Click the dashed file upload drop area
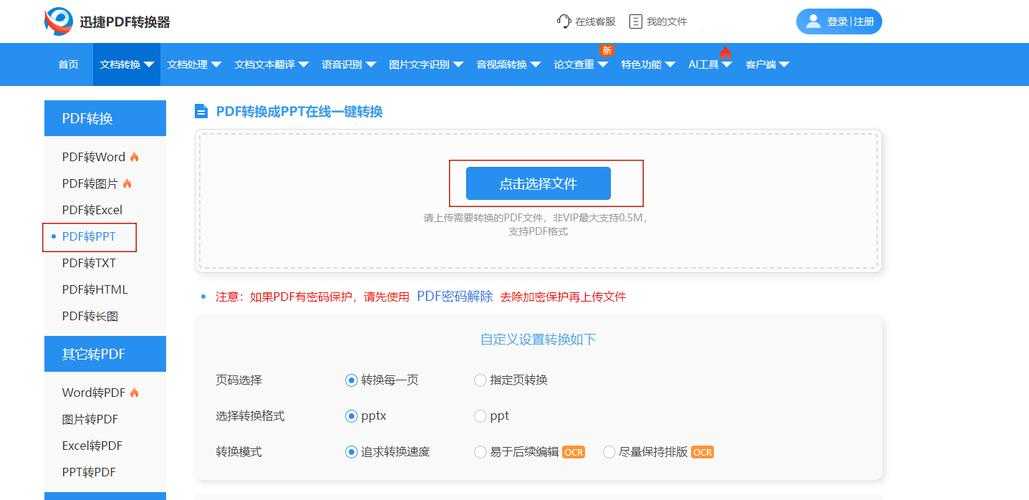Image resolution: width=1029 pixels, height=500 pixels. click(x=538, y=201)
